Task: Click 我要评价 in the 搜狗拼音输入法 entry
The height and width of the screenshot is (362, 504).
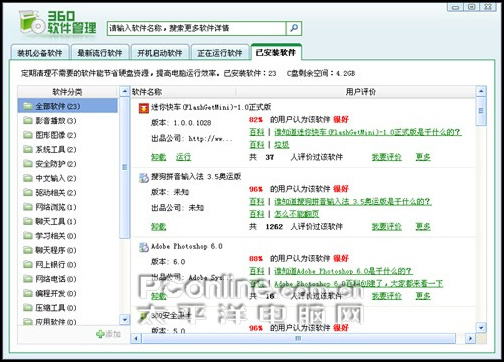Action: coord(387,227)
